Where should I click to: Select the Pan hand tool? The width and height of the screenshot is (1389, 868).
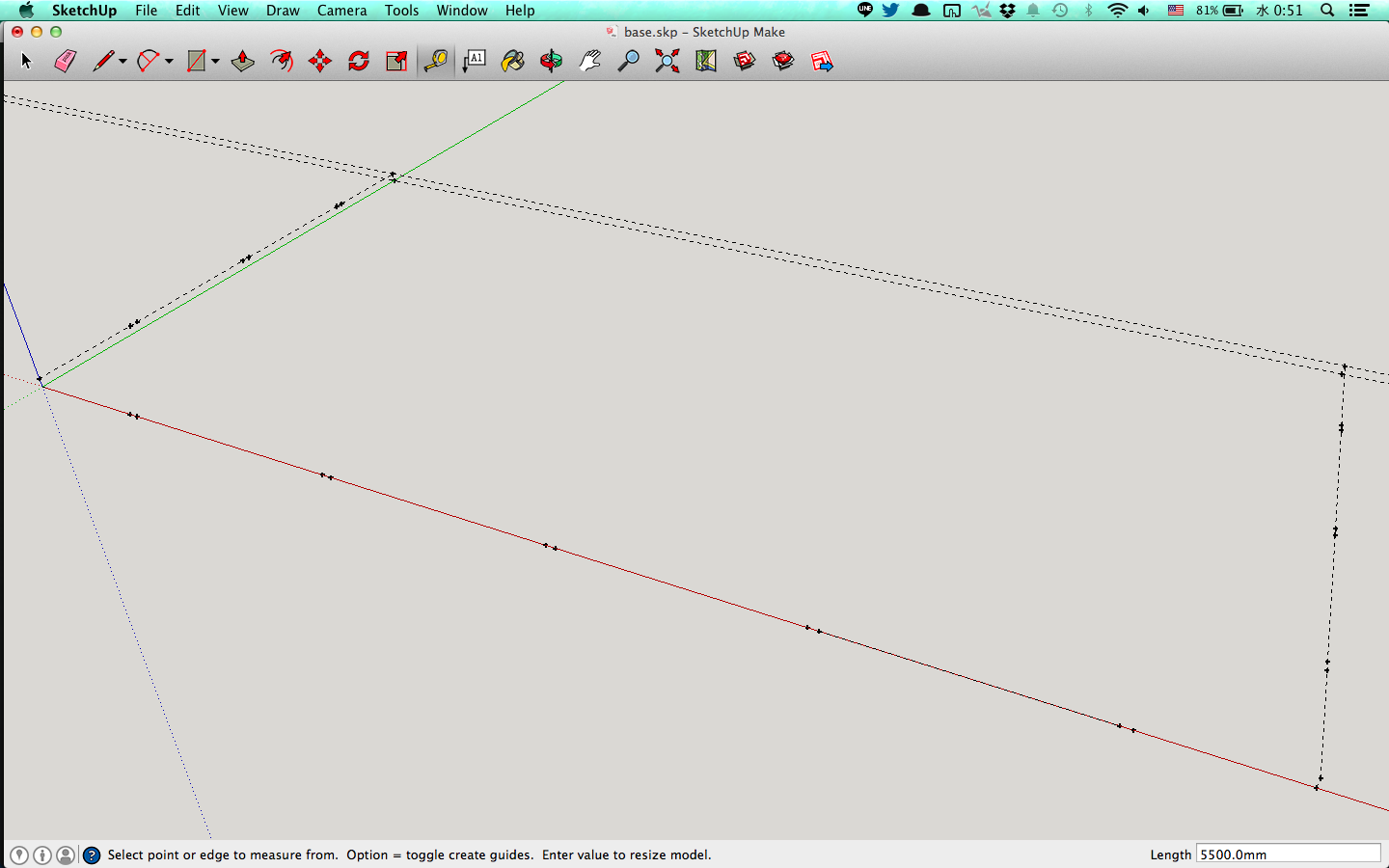tap(590, 62)
